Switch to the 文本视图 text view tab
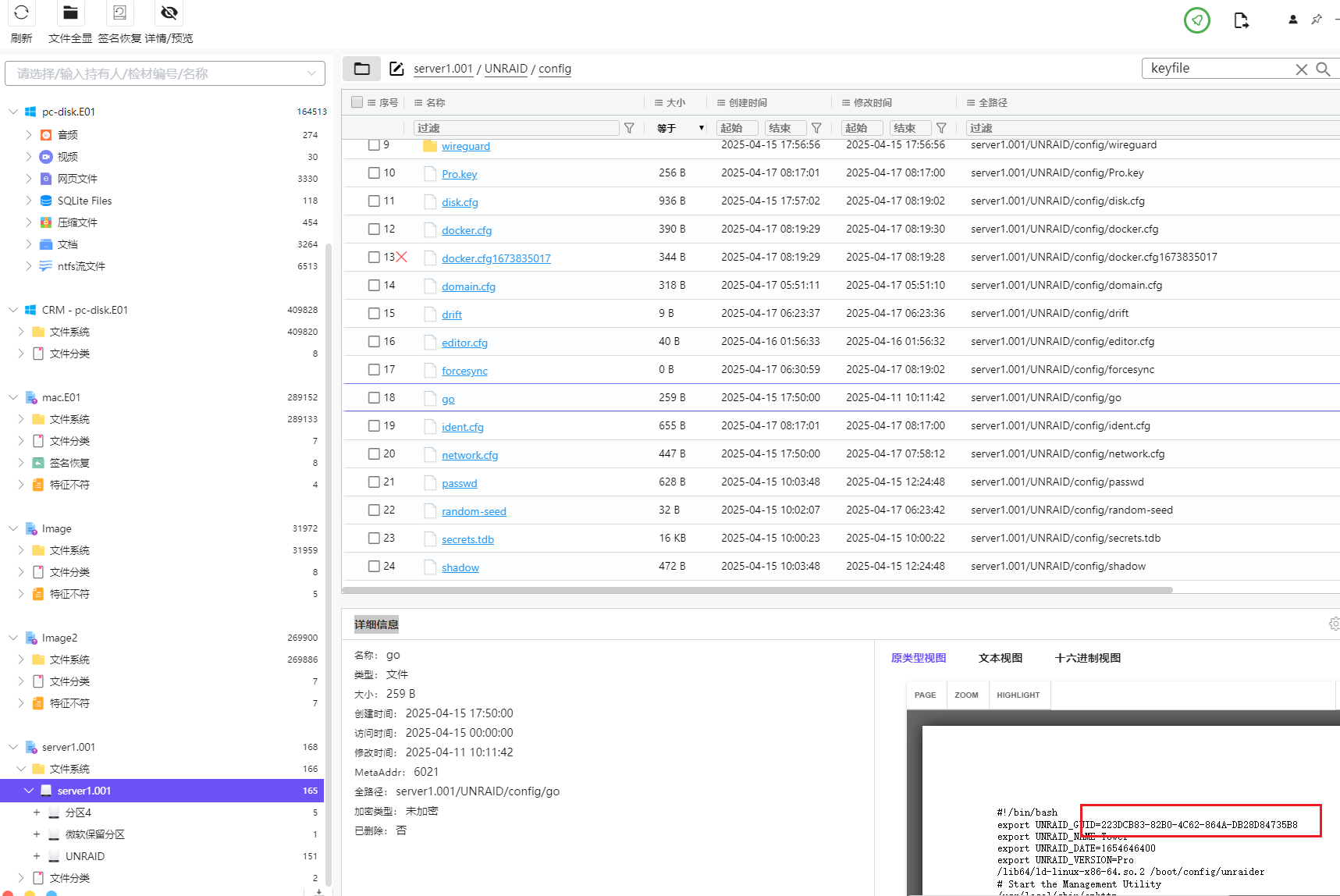This screenshot has height=896, width=1340. click(1001, 658)
